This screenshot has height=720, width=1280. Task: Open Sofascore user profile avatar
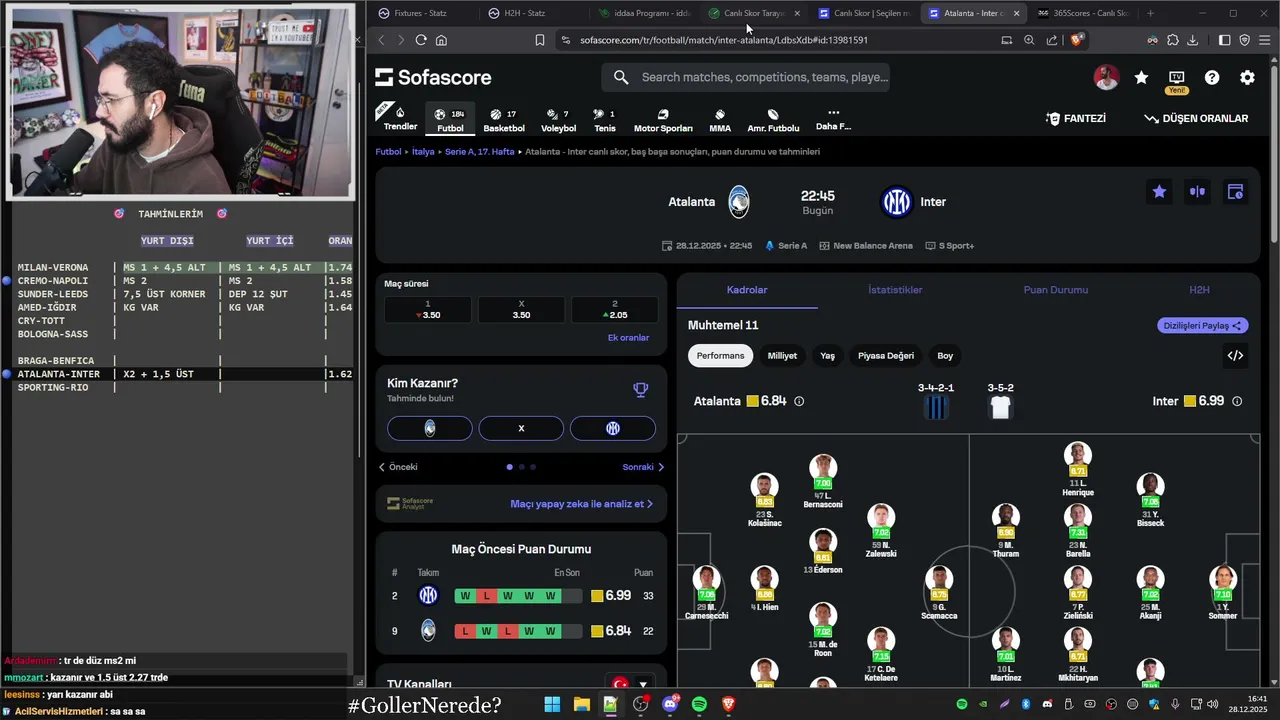pyautogui.click(x=1106, y=77)
